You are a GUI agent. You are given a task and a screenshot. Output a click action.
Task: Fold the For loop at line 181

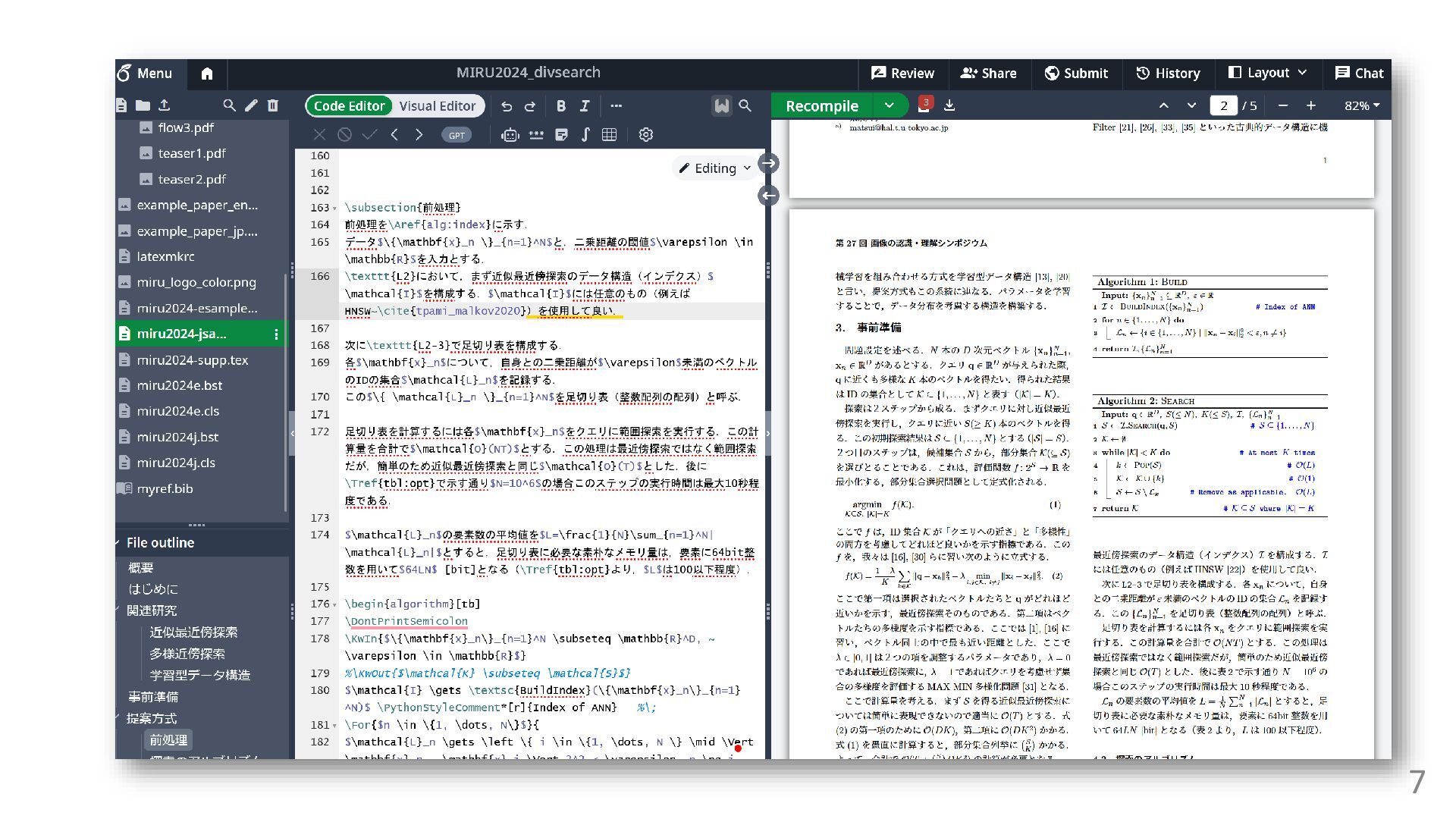point(334,725)
